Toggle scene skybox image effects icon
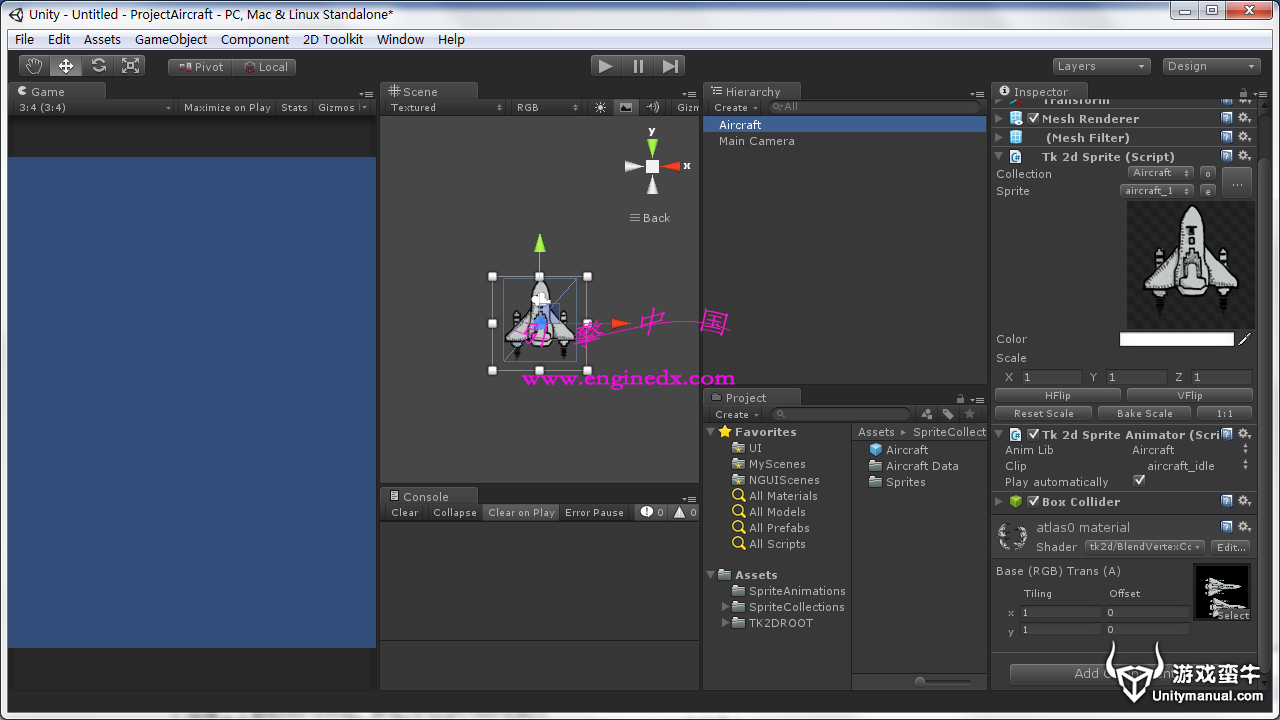Screen dimensions: 1280x720 click(626, 107)
